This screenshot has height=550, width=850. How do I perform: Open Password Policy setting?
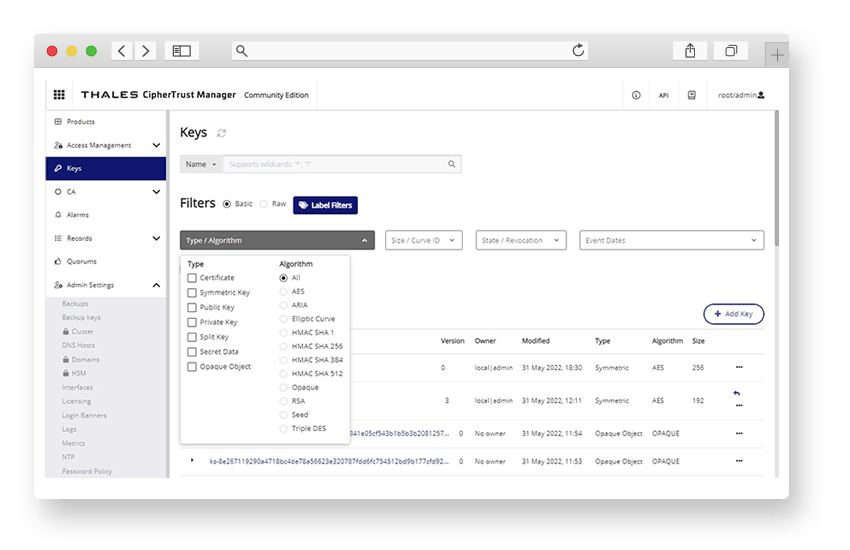click(87, 471)
